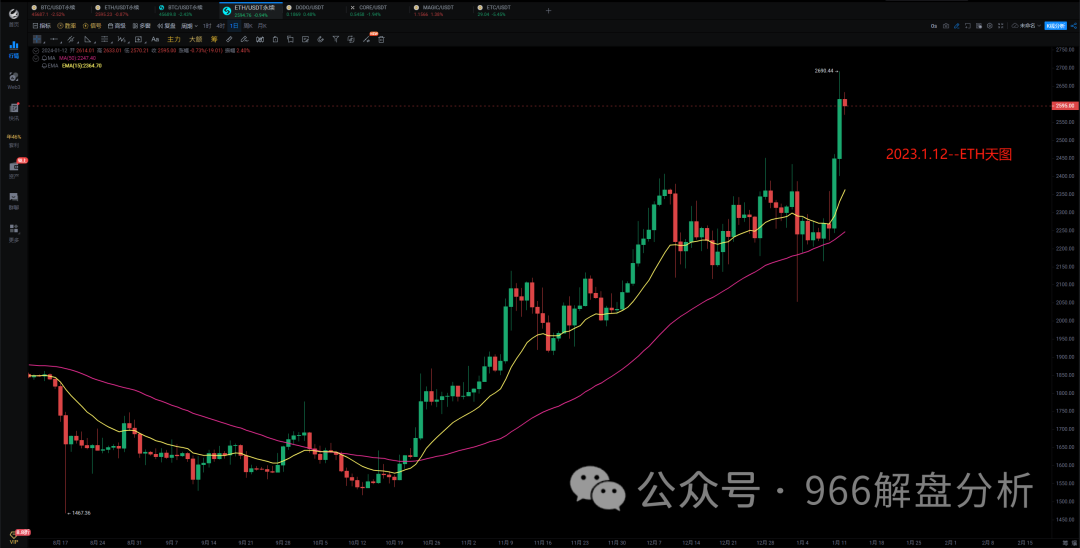
Task: Select the parallel channel drawing tool
Action: coord(71,39)
